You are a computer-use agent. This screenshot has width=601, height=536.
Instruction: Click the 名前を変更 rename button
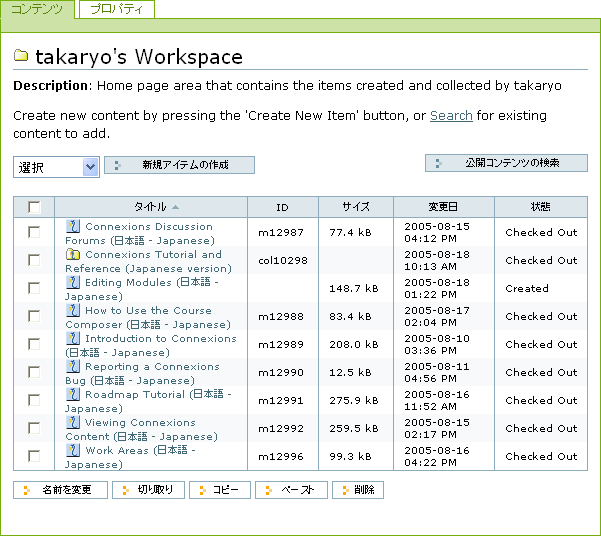click(x=60, y=490)
